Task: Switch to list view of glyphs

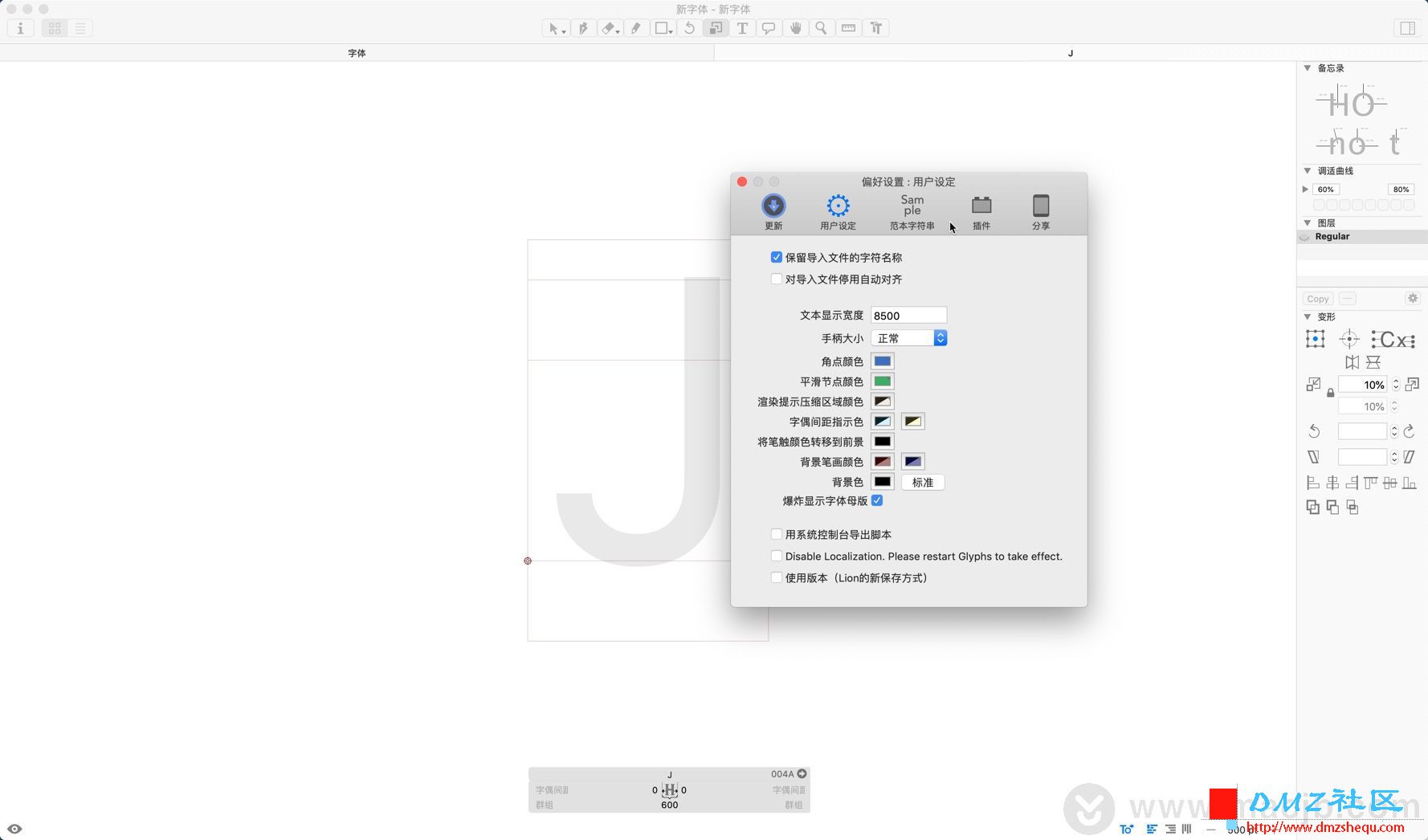Action: [x=80, y=28]
